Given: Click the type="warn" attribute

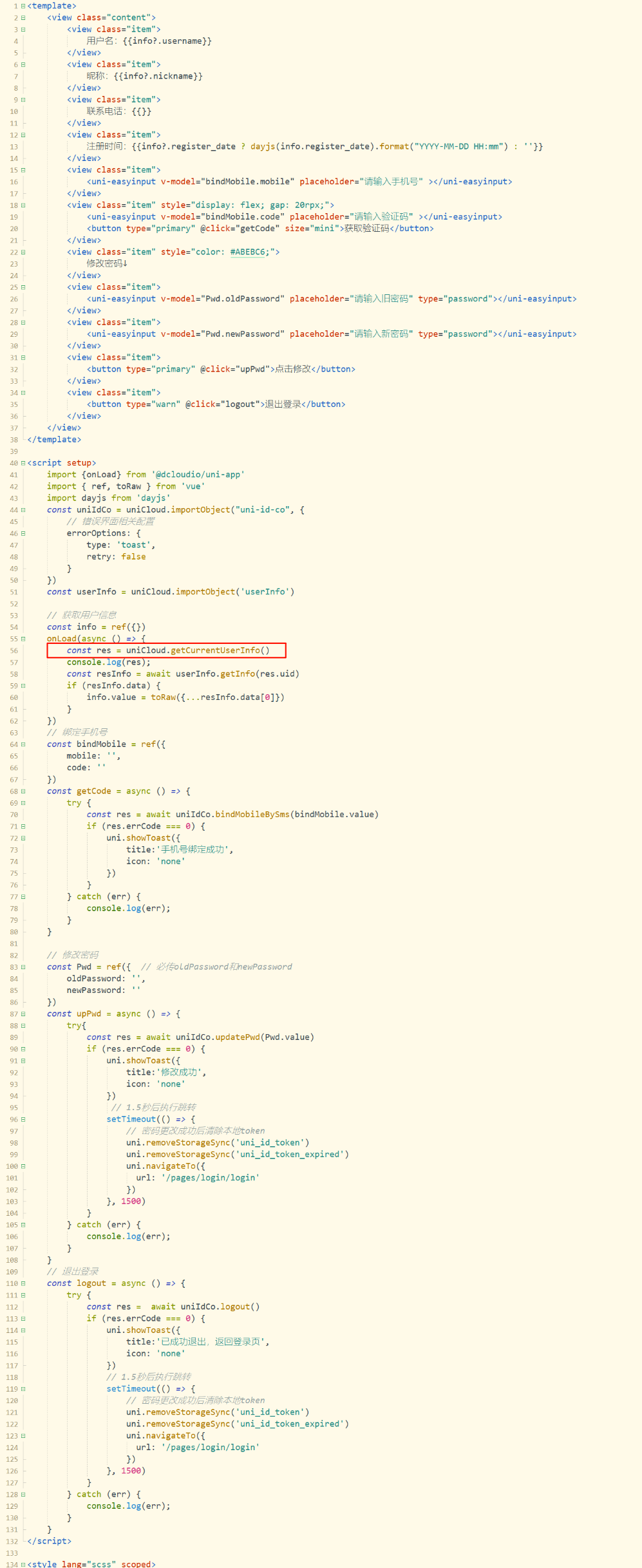Looking at the screenshot, I should pos(153,404).
